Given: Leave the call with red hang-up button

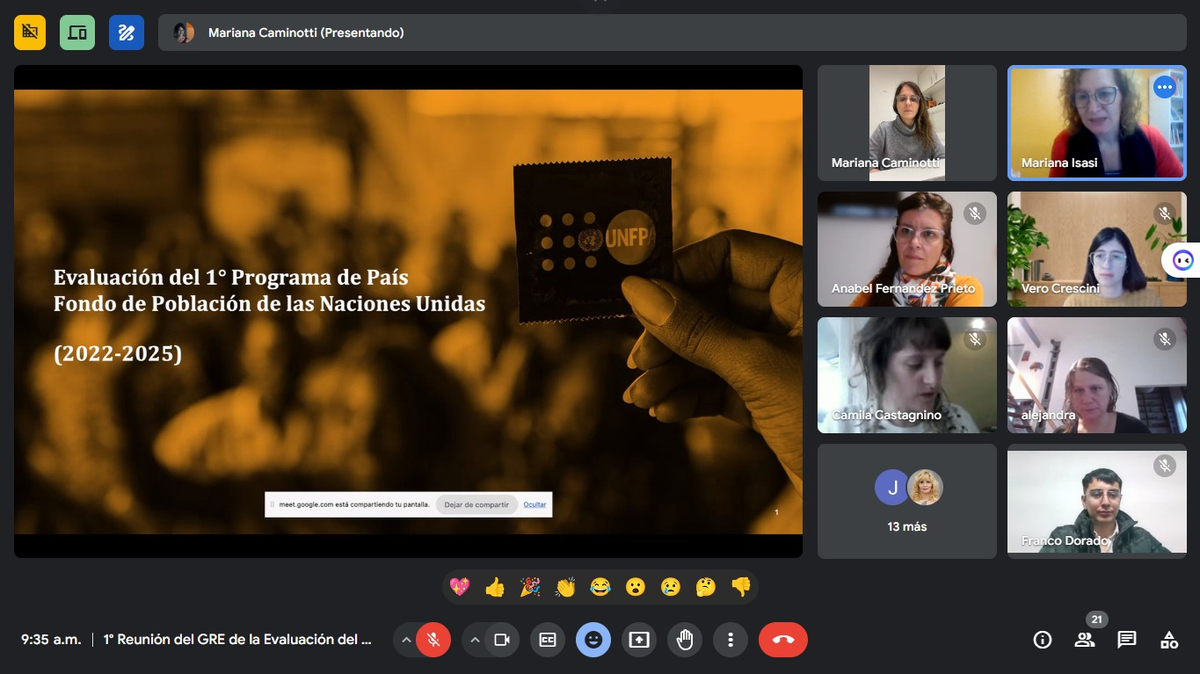Looking at the screenshot, I should click(x=783, y=640).
